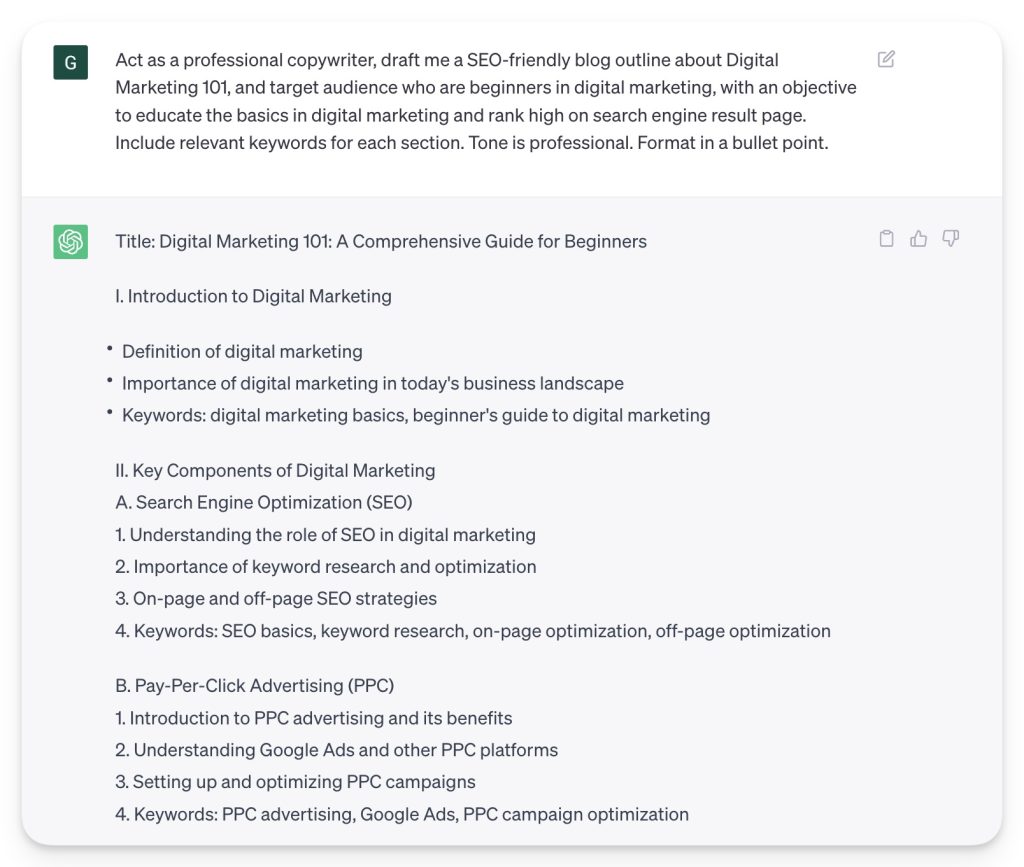Click the bullet about today's business landscape
The width and height of the screenshot is (1024, 867).
click(x=372, y=384)
